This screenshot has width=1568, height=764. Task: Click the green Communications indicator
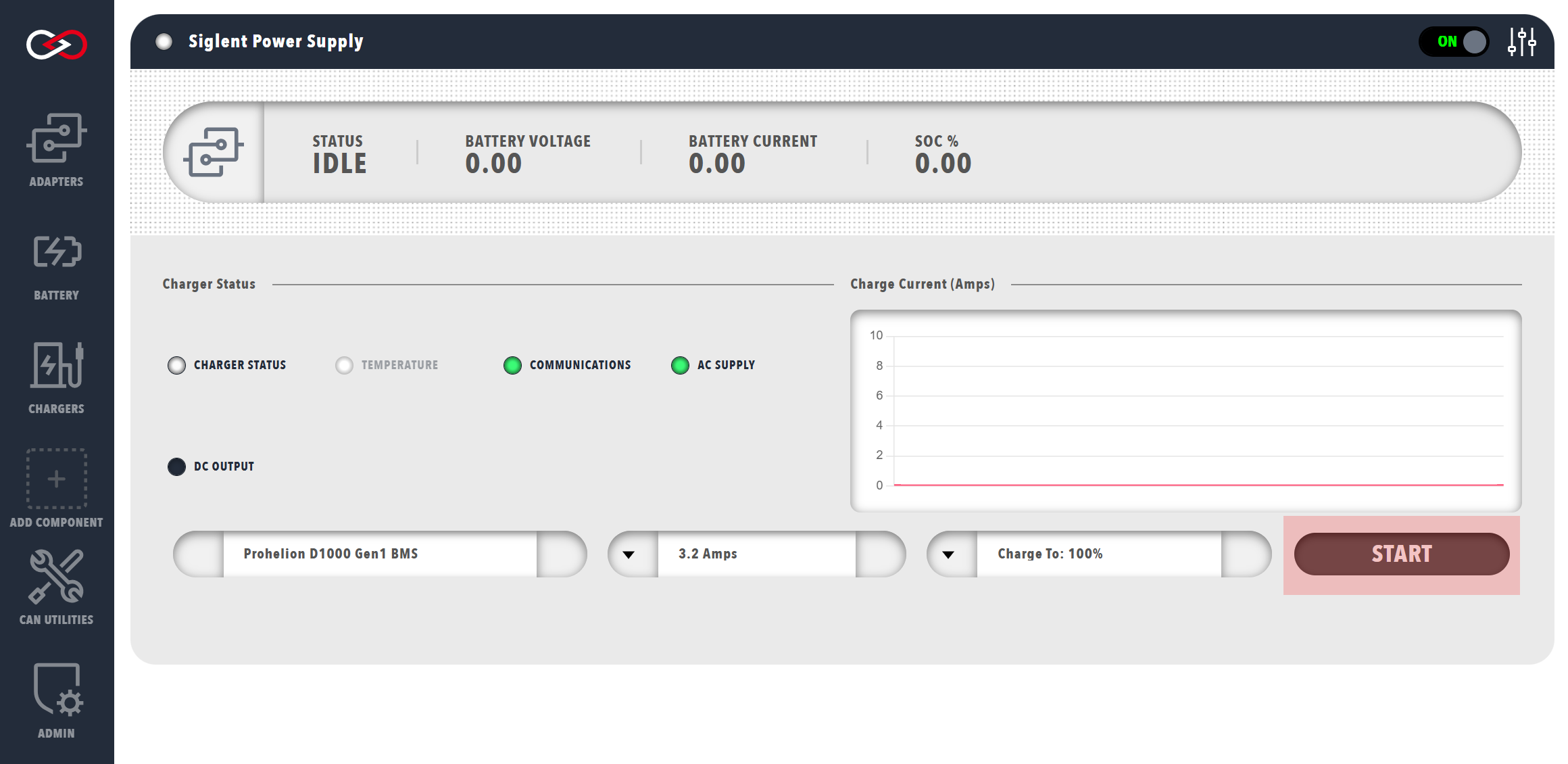[x=512, y=365]
